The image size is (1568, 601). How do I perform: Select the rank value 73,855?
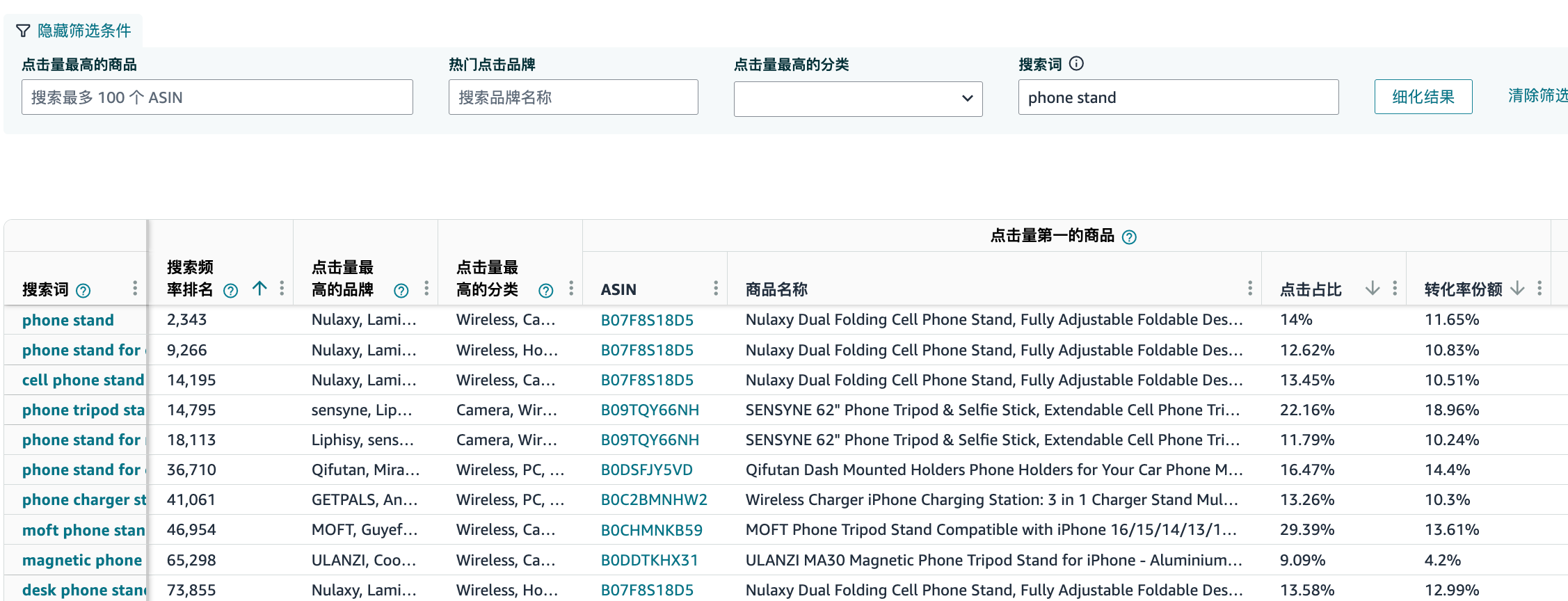(191, 590)
